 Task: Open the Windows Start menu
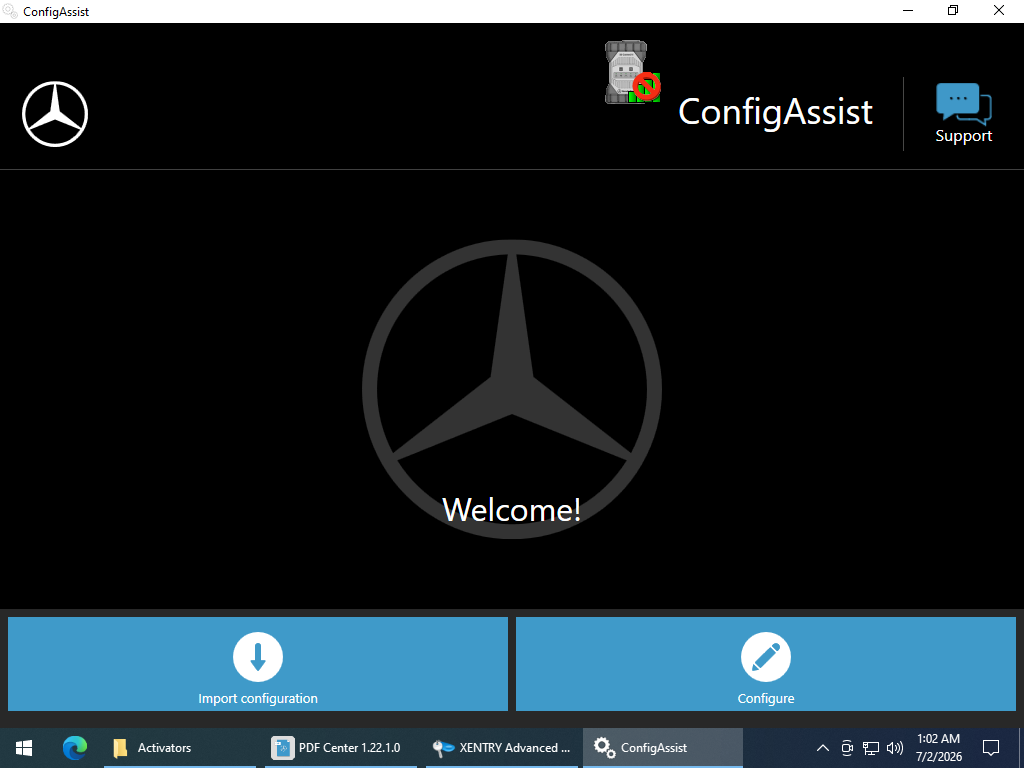pos(24,748)
